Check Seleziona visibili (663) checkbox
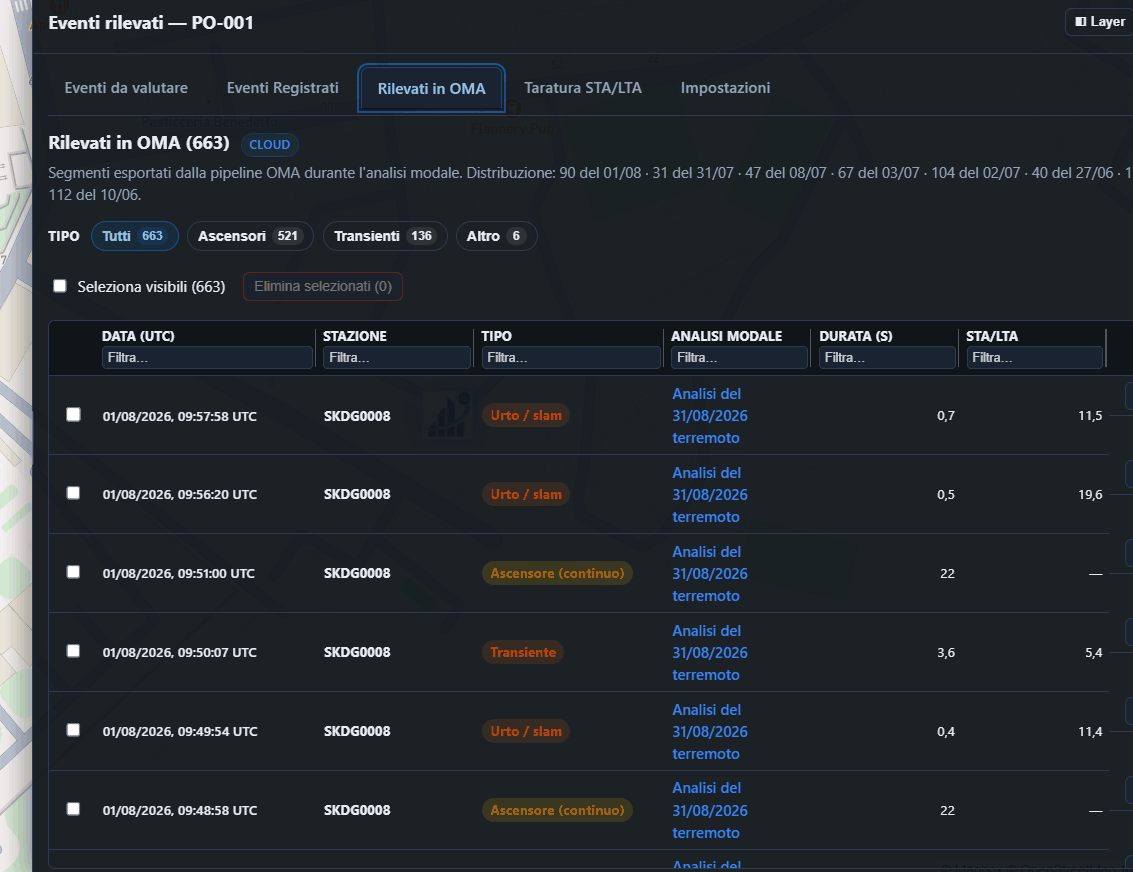The image size is (1133, 872). click(x=60, y=286)
